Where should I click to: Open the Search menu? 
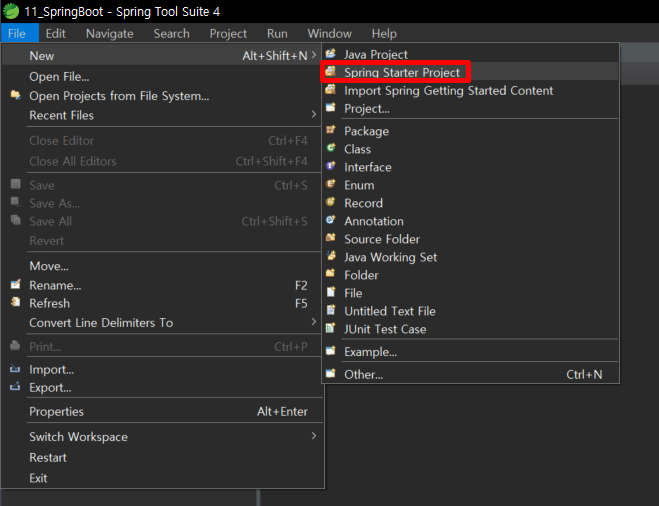[x=171, y=33]
